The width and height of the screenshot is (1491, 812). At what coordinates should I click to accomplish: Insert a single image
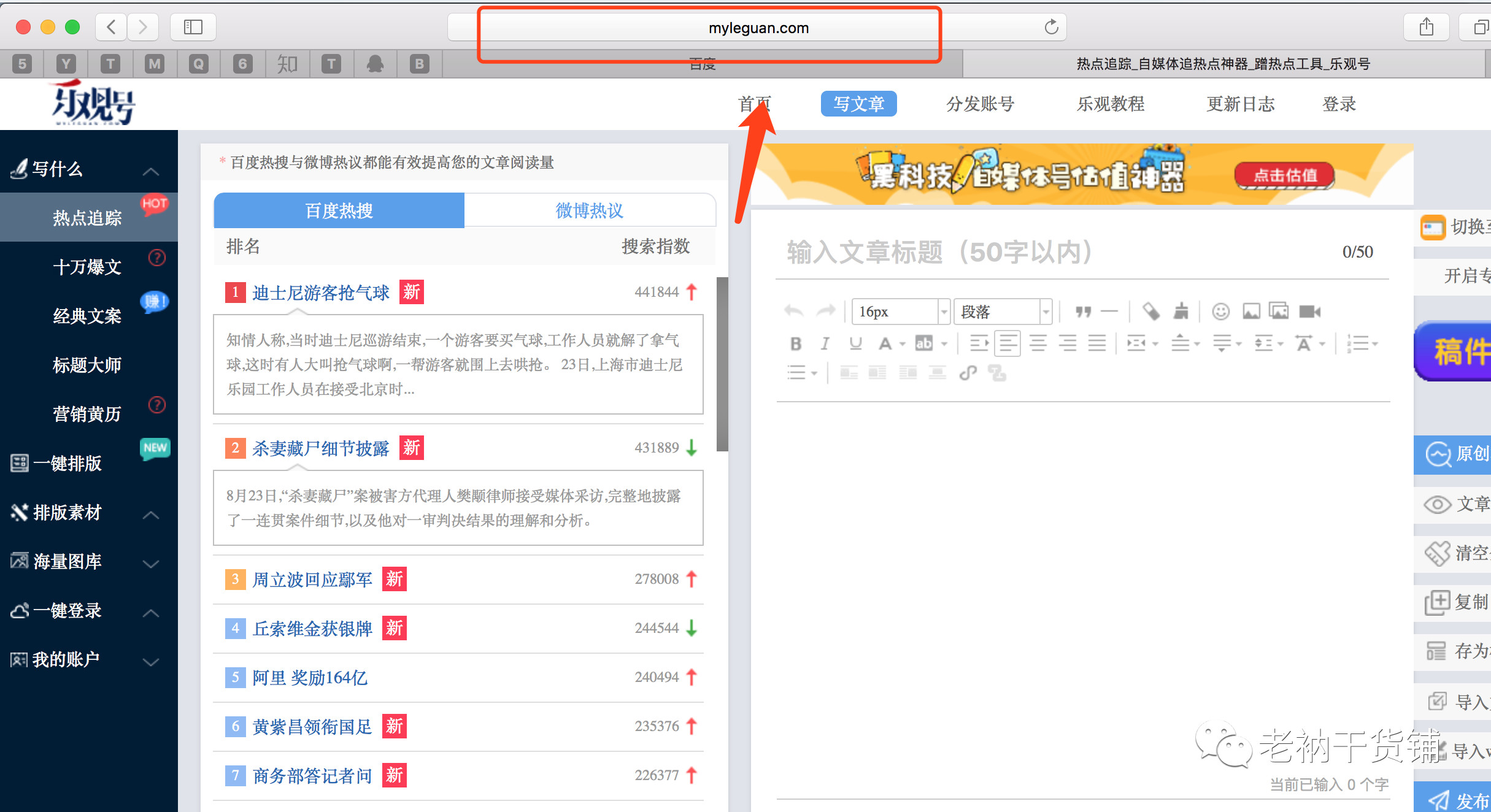click(1251, 312)
